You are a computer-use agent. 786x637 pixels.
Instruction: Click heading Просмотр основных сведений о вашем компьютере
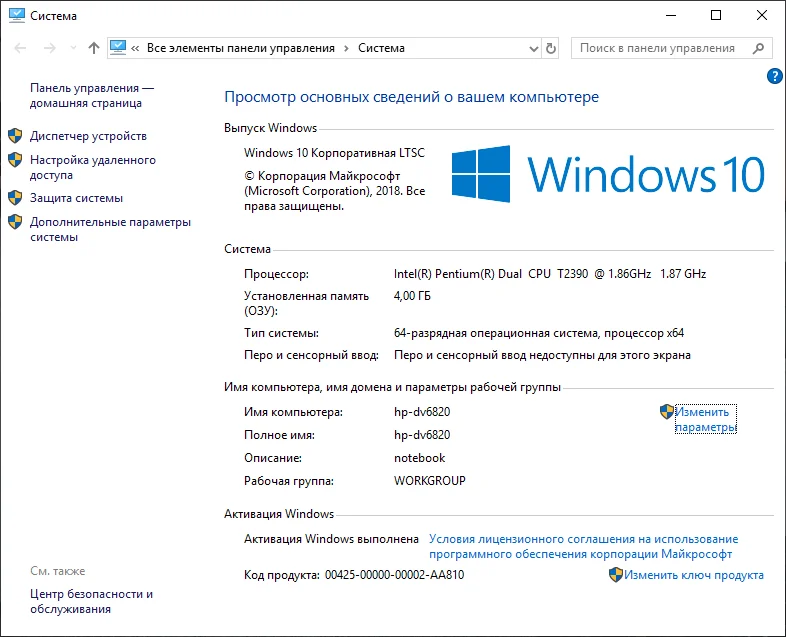tap(412, 97)
